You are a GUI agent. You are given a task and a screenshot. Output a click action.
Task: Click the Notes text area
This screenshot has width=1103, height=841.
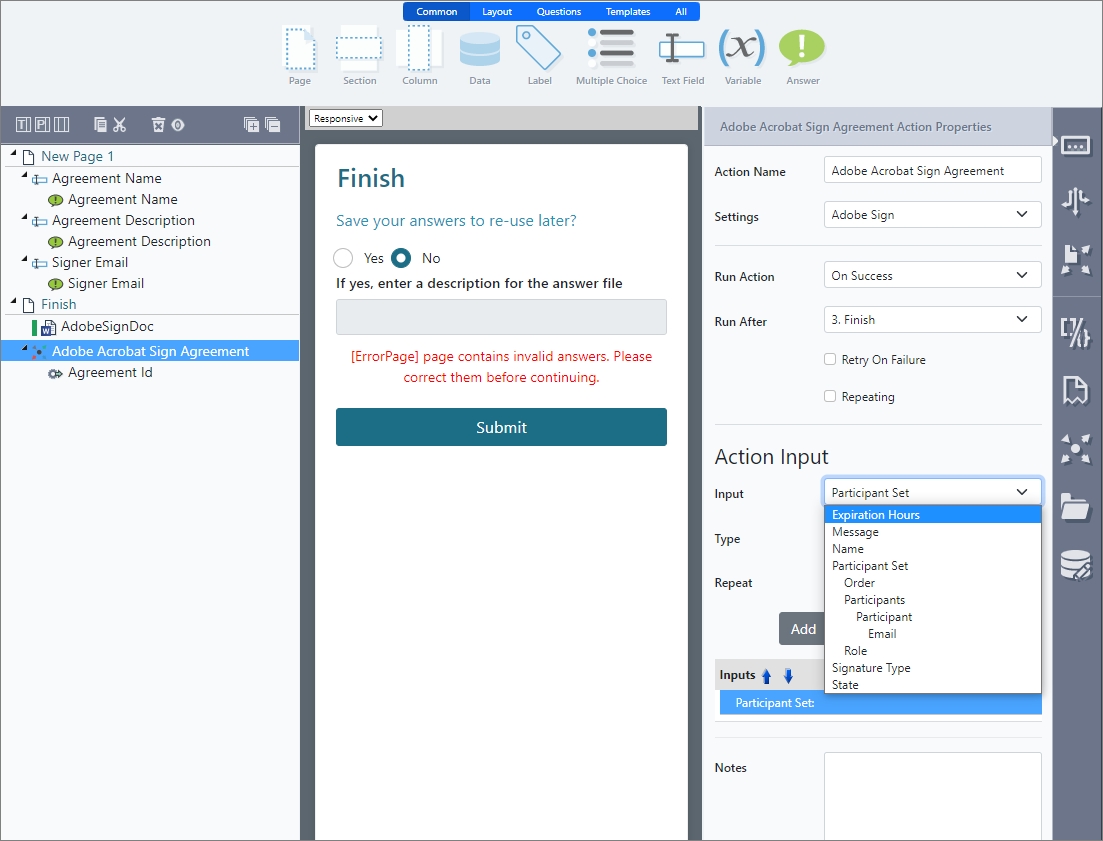coord(932,796)
